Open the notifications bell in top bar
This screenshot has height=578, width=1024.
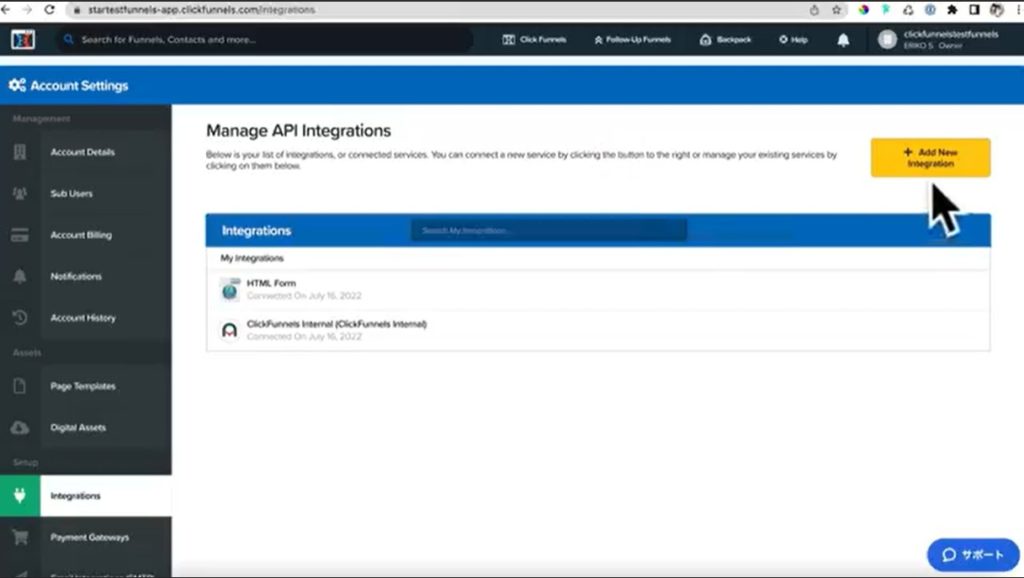pyautogui.click(x=843, y=40)
